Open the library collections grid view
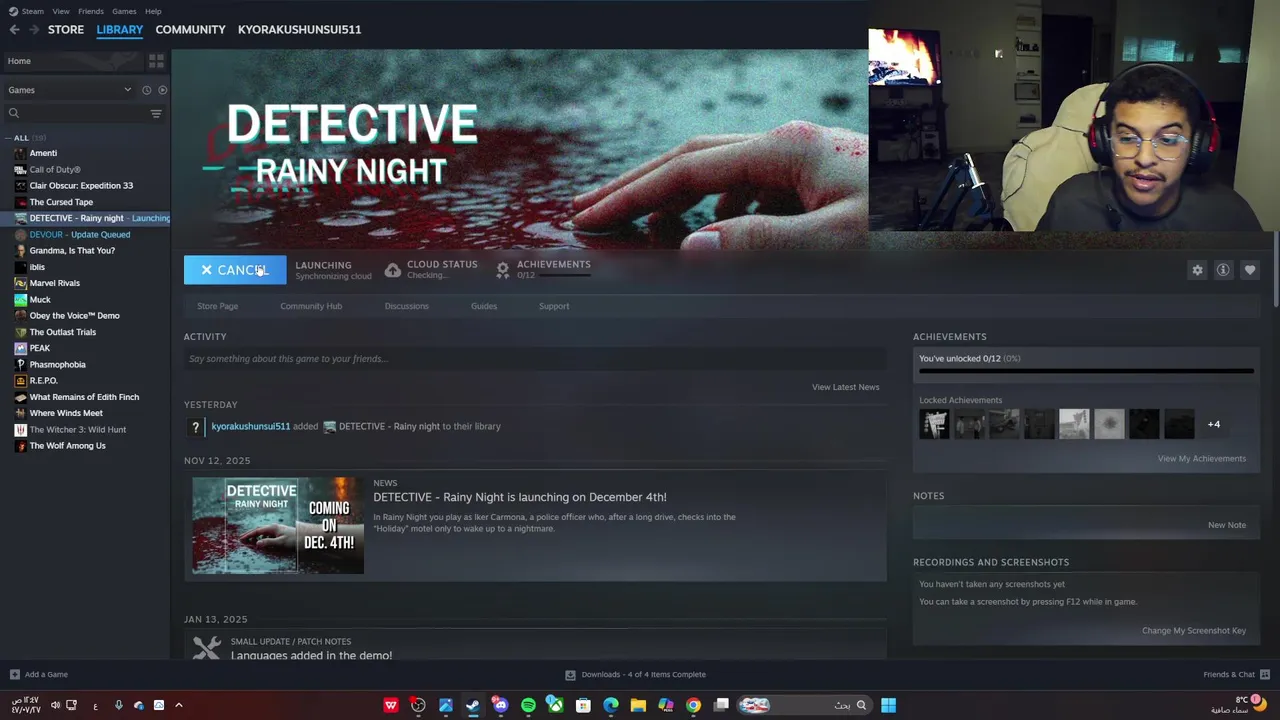 [x=156, y=61]
